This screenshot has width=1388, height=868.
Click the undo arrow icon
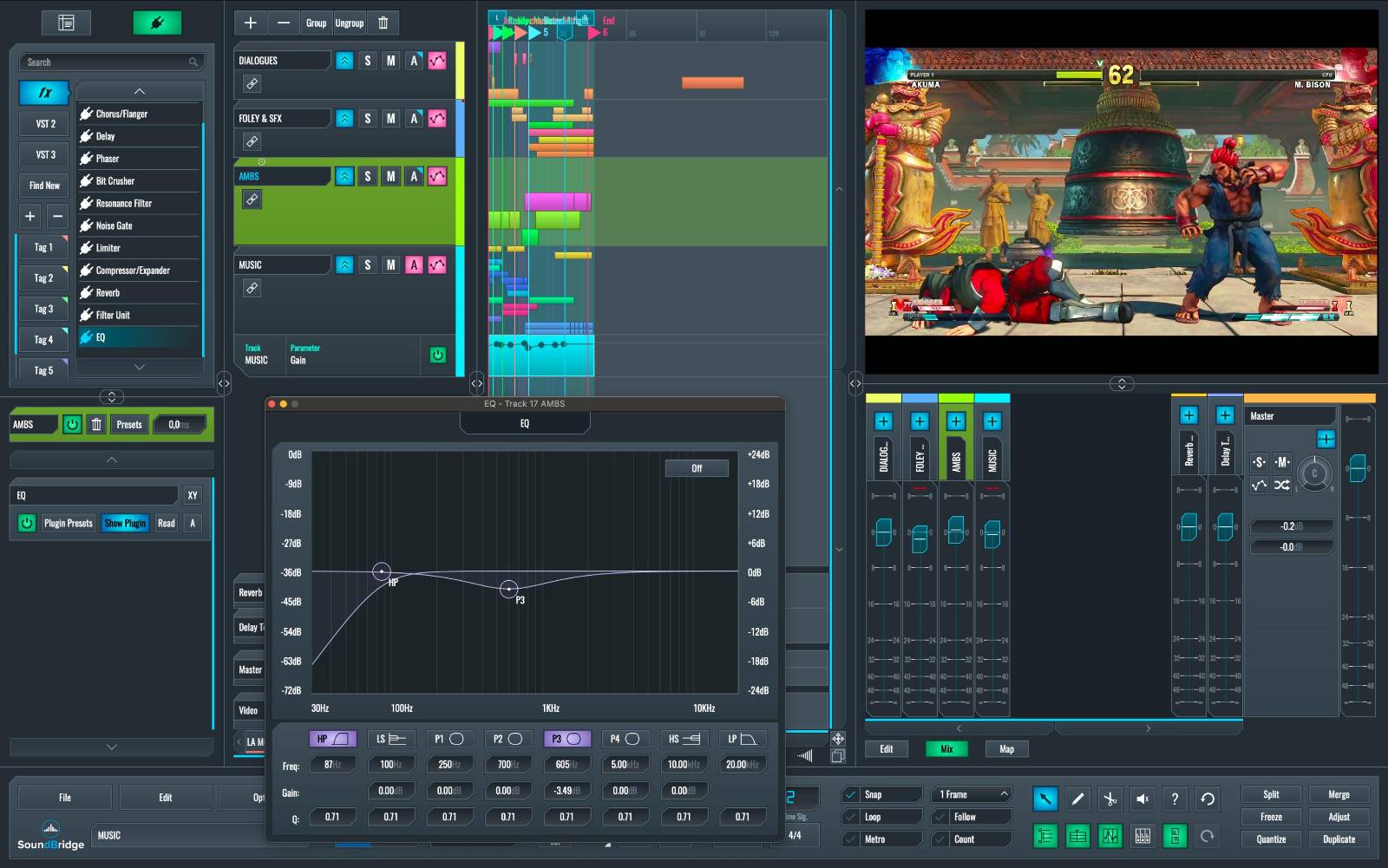pyautogui.click(x=1208, y=799)
